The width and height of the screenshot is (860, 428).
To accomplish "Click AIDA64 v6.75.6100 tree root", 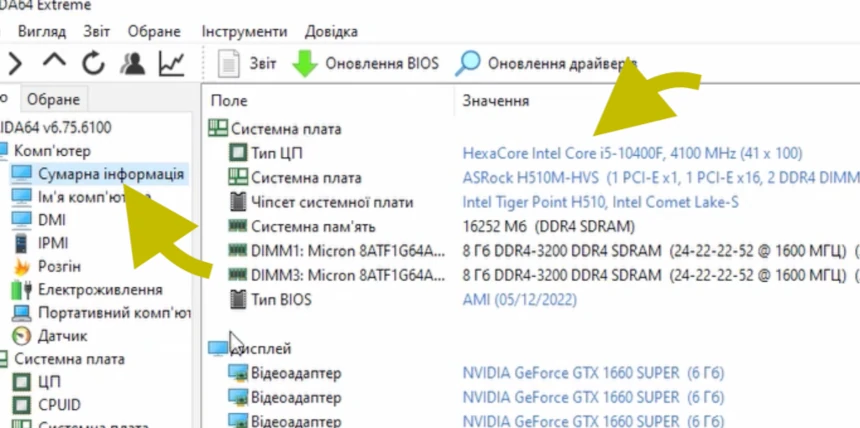I will click(55, 127).
